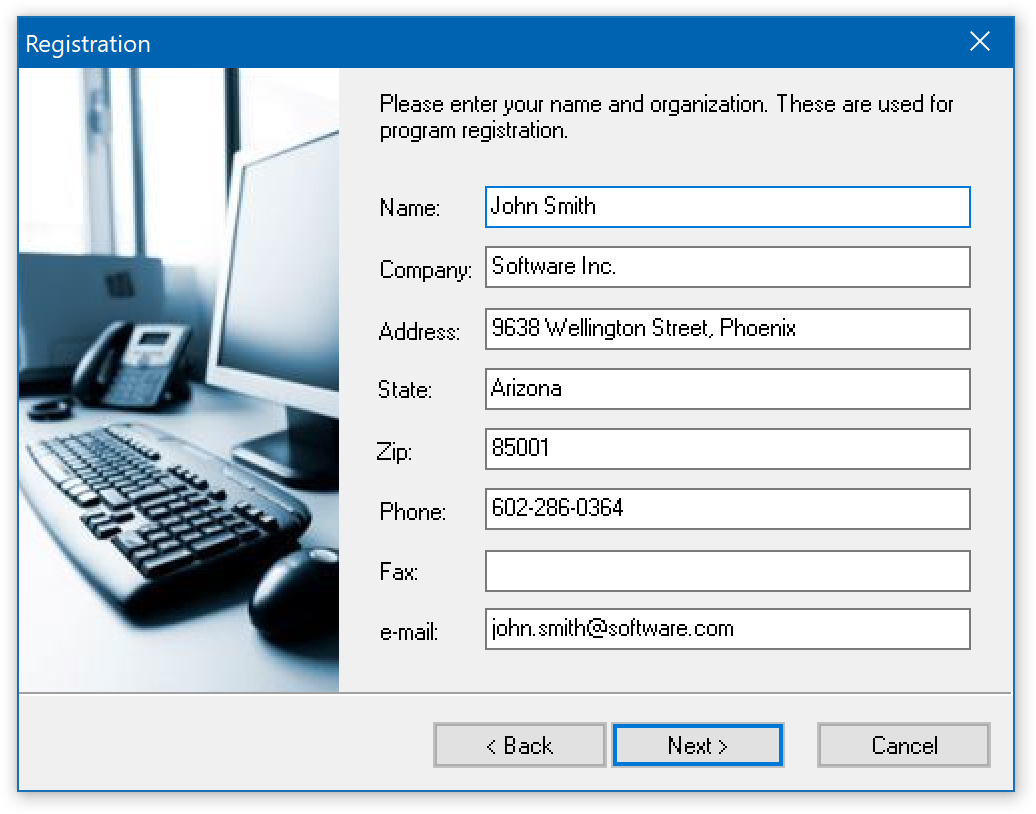Select the State field containing Arizona

click(727, 389)
